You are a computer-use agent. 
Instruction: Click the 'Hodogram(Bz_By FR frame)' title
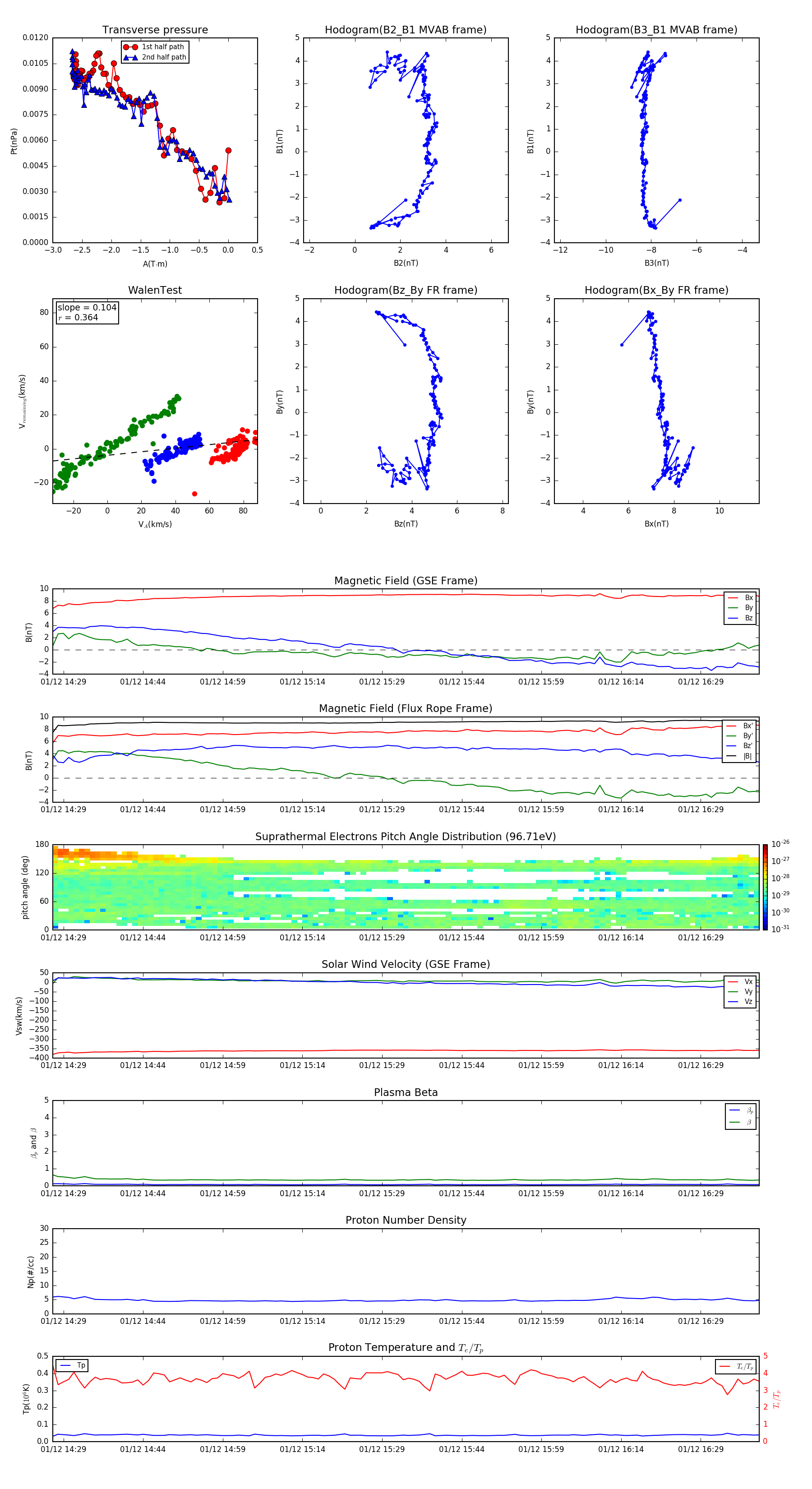[x=406, y=290]
